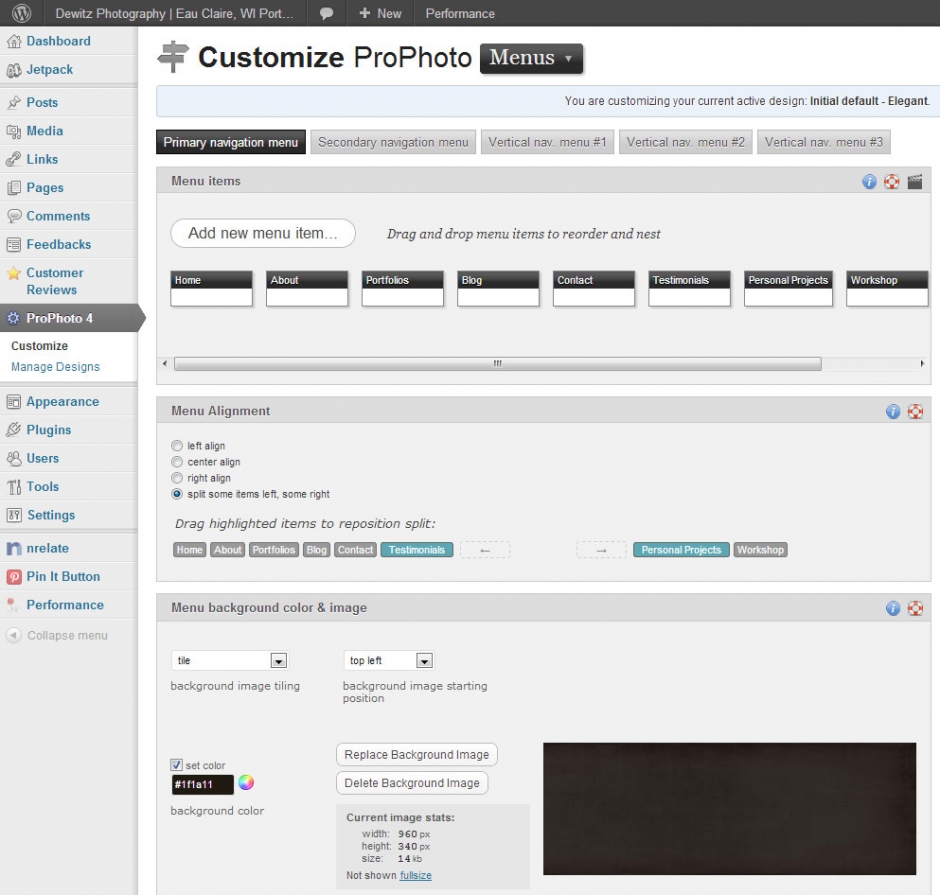Open the Menus section dropdown
This screenshot has width=940, height=895.
pyautogui.click(x=531, y=58)
